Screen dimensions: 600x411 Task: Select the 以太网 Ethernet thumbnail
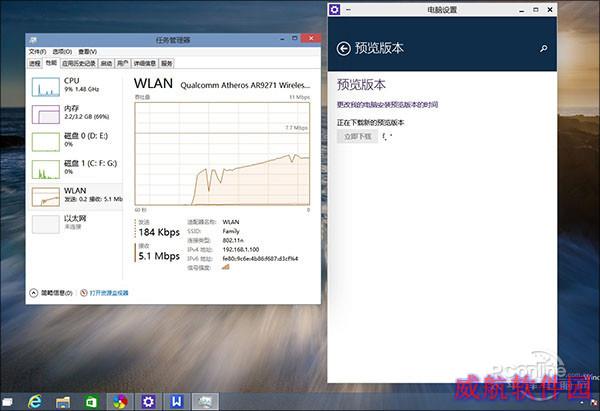coord(46,224)
